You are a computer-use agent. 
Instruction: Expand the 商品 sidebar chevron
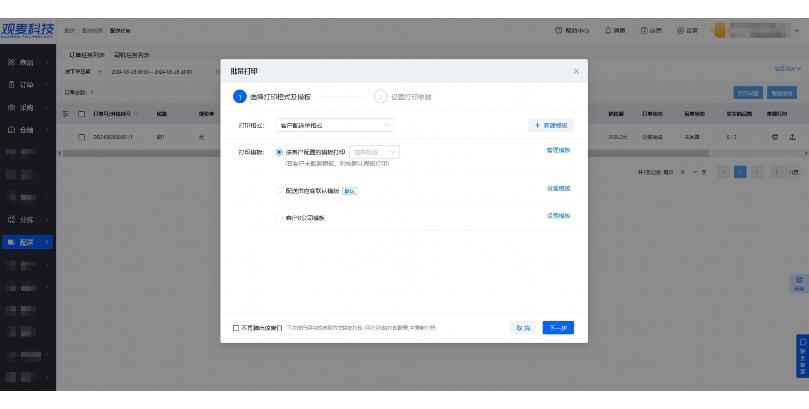tap(47, 62)
